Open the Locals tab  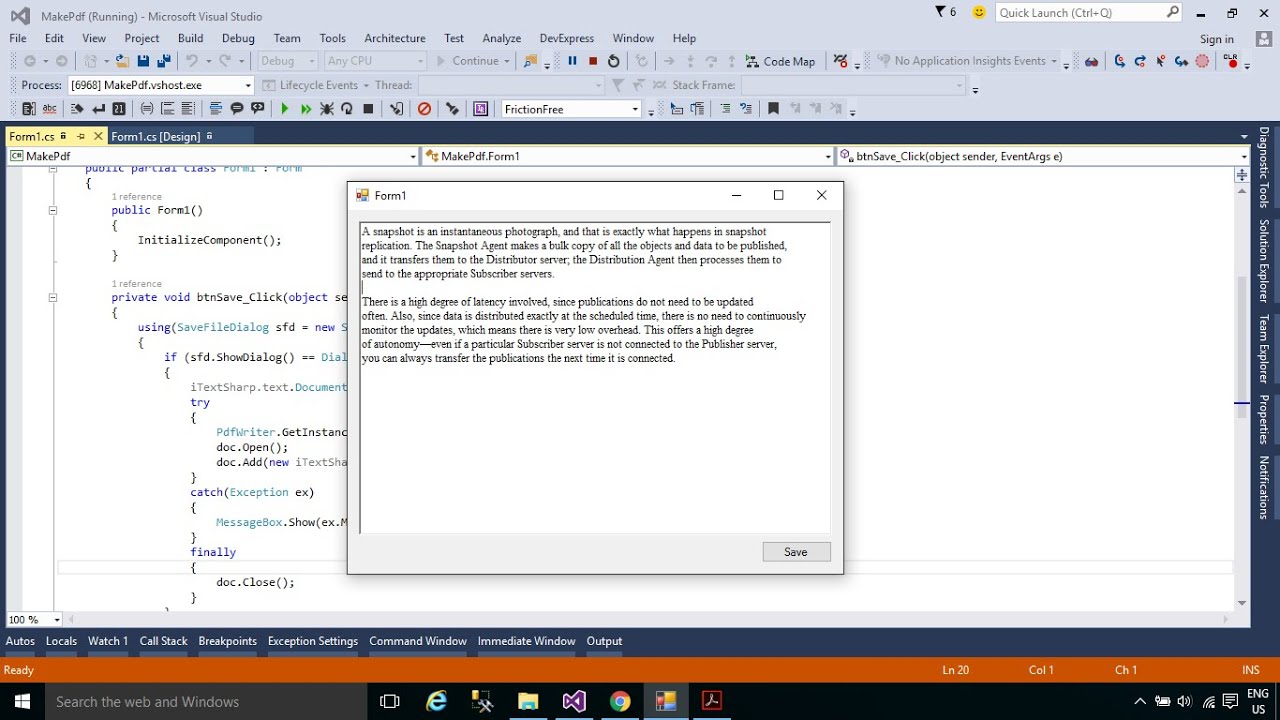click(61, 641)
